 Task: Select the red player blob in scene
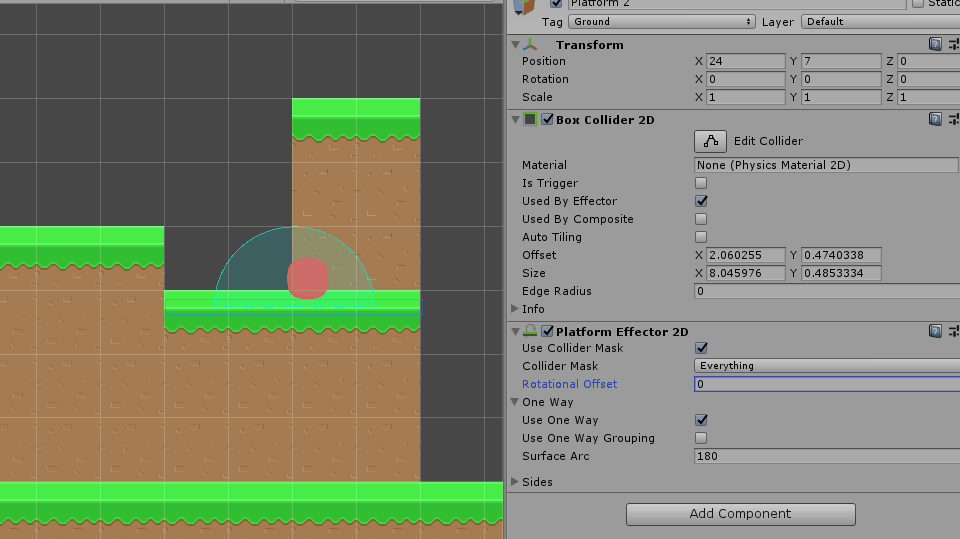click(308, 278)
